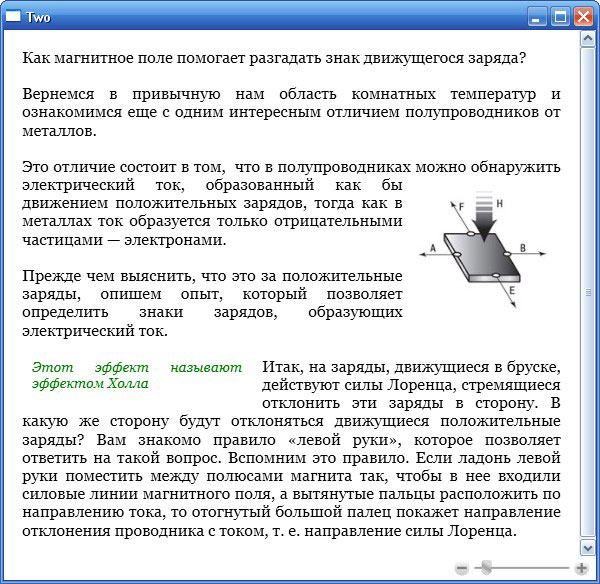
Task: Click the zoom out minus button
Action: coord(462,568)
